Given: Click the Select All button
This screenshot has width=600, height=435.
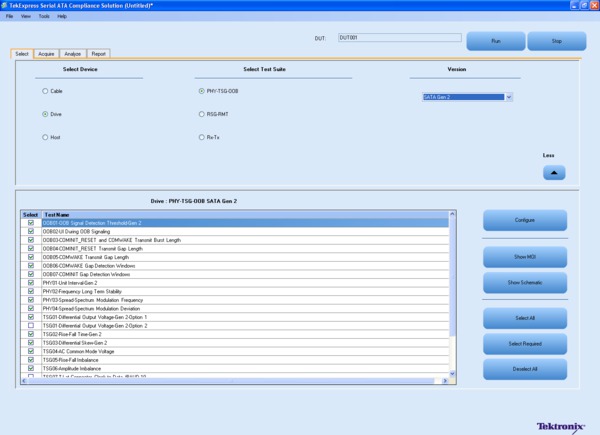Looking at the screenshot, I should (x=525, y=318).
